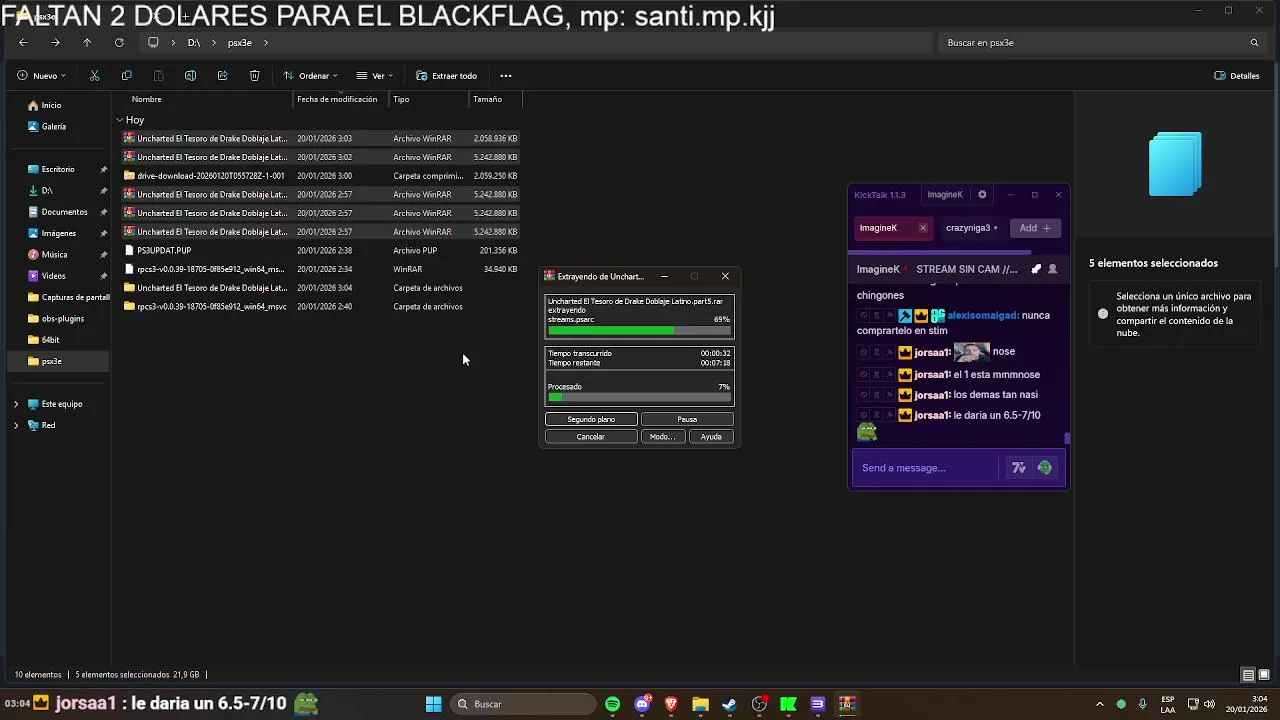Toggle the Detalles pane button

click(x=1236, y=76)
